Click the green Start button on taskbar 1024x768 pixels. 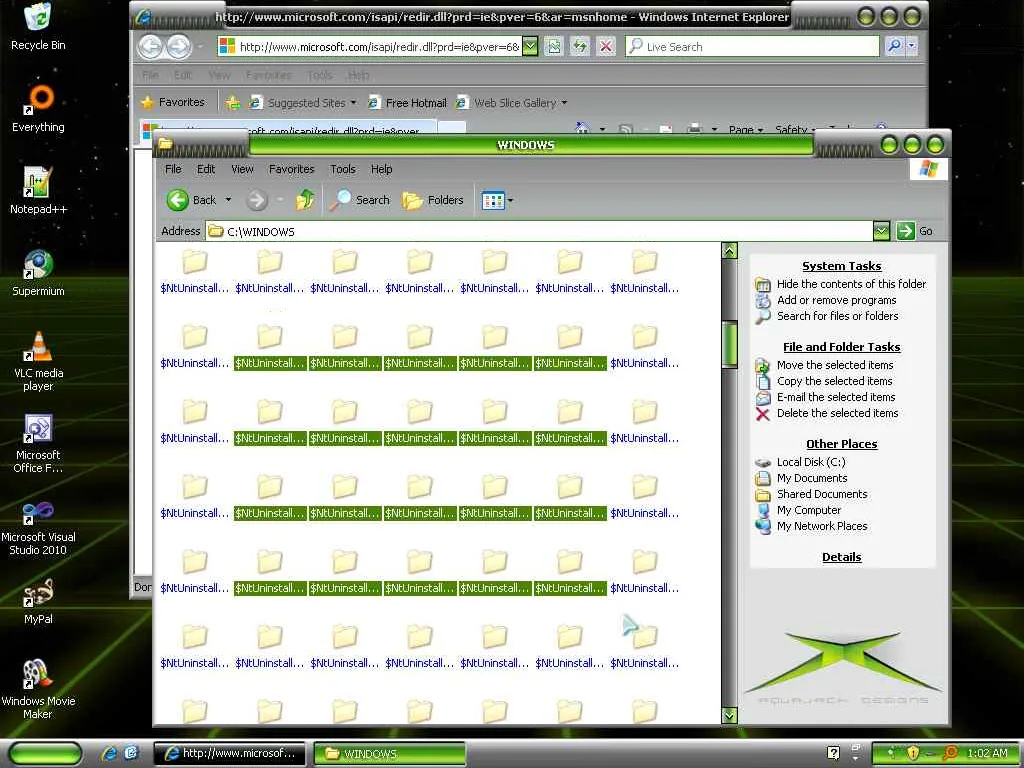pyautogui.click(x=45, y=753)
